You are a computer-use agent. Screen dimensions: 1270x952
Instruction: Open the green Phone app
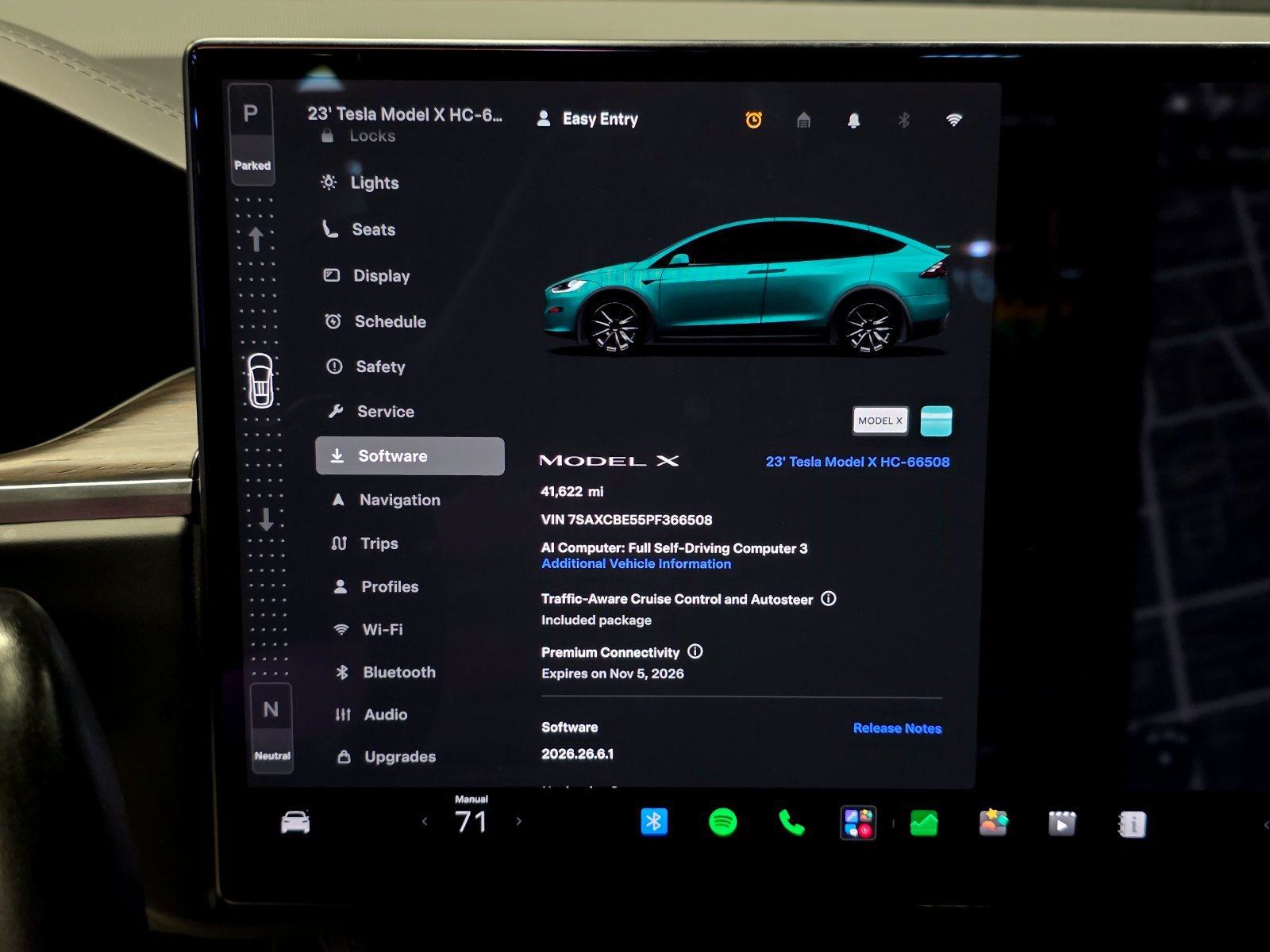tap(791, 823)
